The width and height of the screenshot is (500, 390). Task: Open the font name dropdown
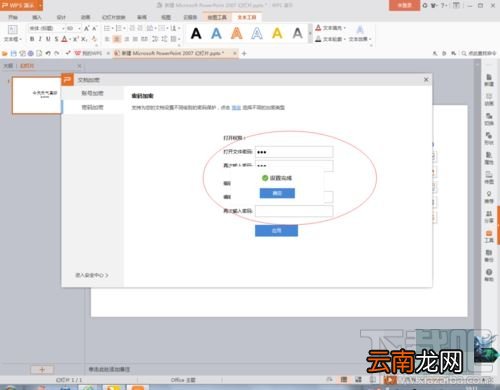point(63,28)
